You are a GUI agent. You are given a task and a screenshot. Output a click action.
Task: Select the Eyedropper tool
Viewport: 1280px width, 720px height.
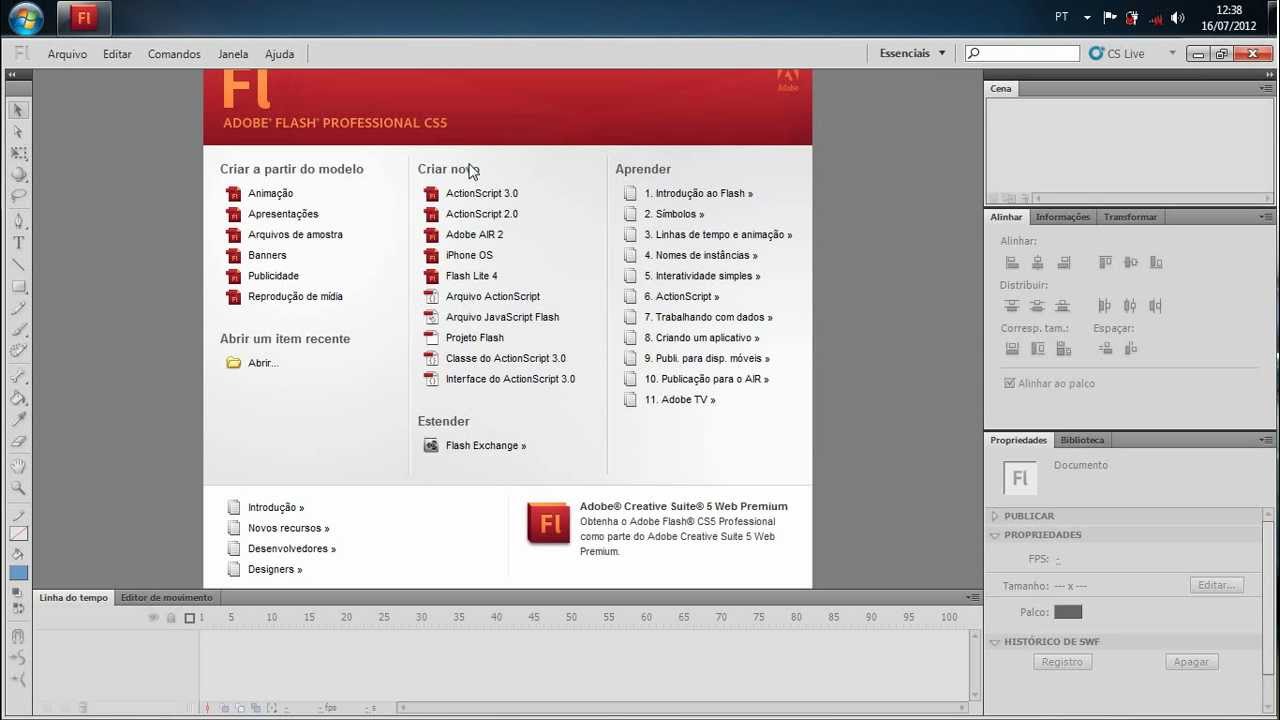18,420
